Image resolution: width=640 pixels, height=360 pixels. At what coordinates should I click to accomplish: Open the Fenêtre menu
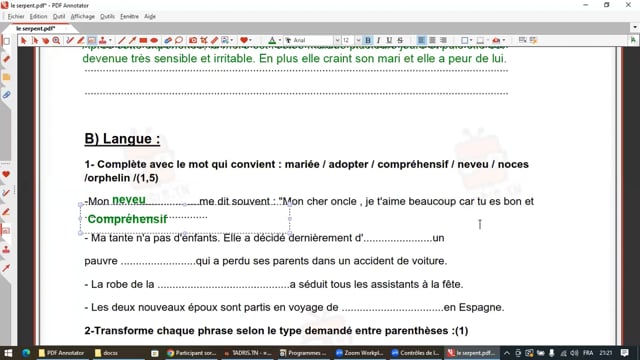tap(129, 16)
